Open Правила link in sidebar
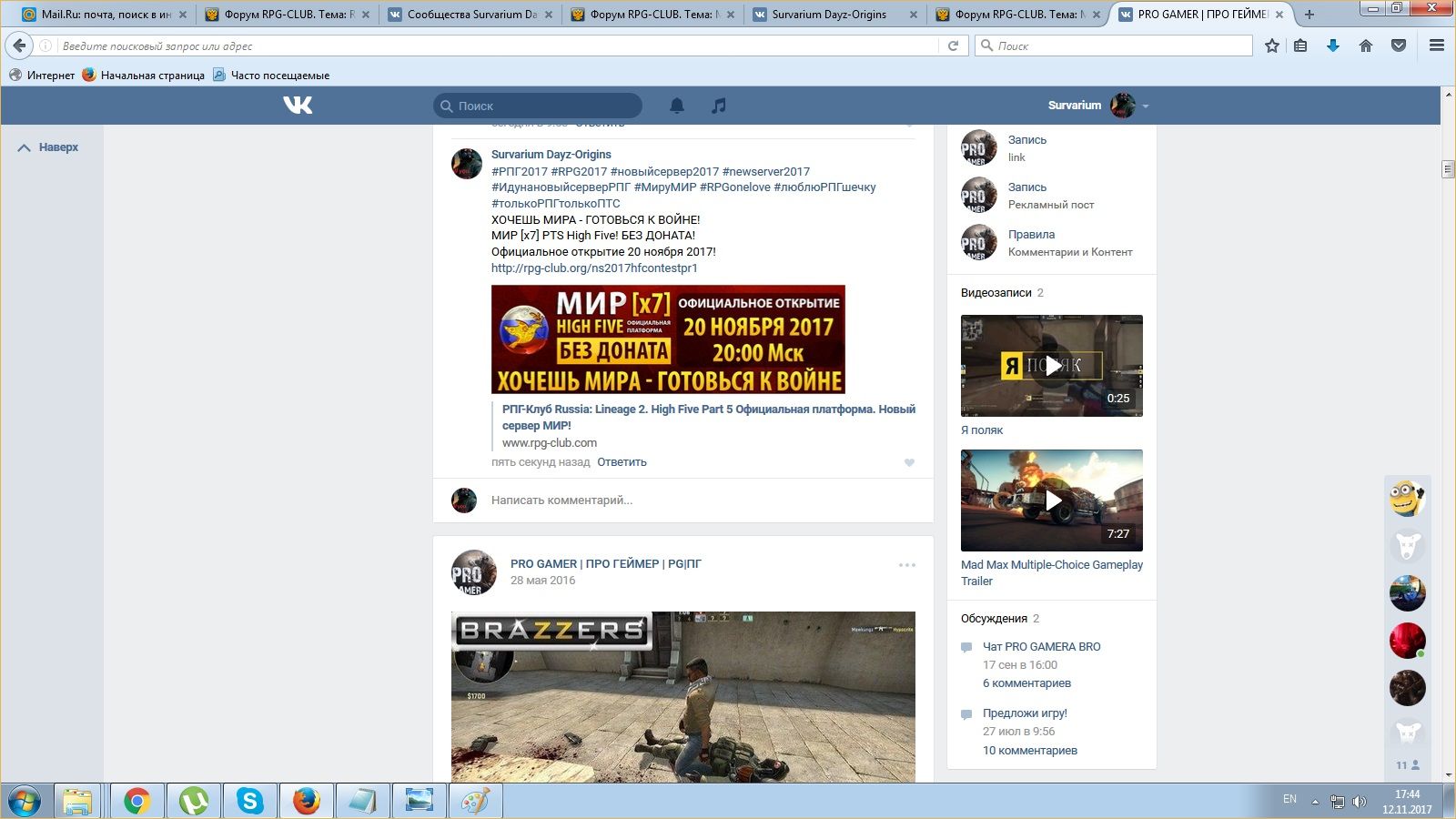 click(x=1031, y=235)
